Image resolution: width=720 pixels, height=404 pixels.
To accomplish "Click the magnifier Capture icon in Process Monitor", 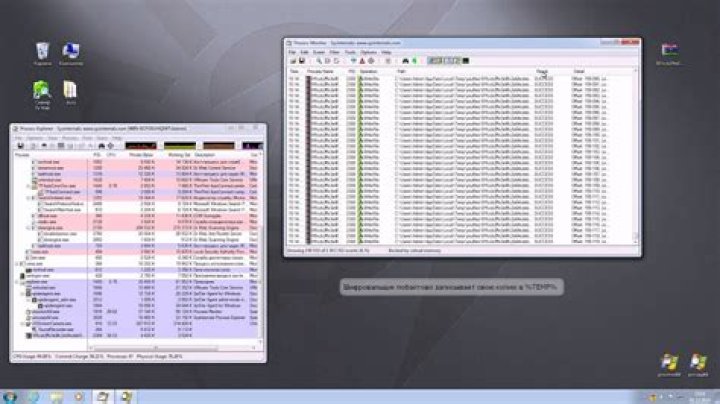I will pyautogui.click(x=319, y=60).
